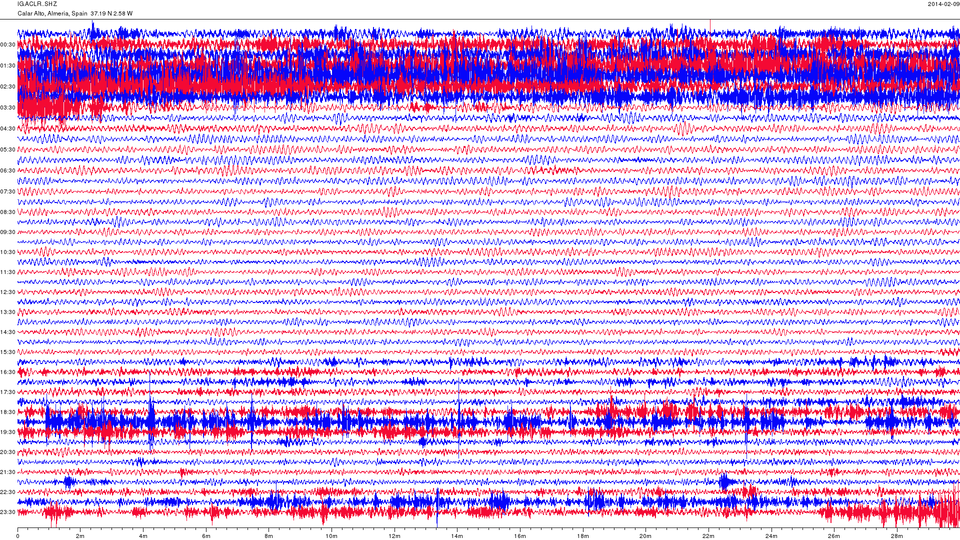Click the 09:30 time label
The image size is (960, 540).
8,232
